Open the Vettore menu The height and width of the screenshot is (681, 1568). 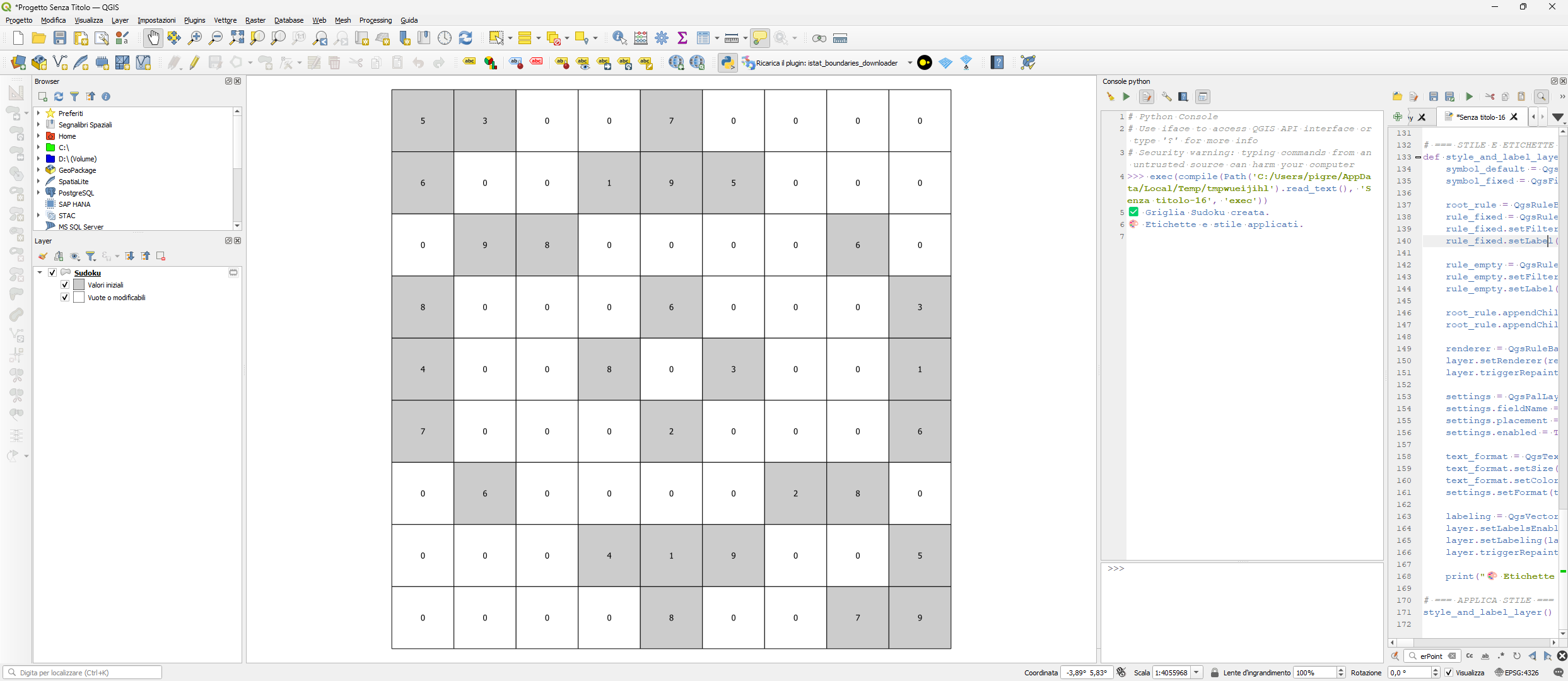click(x=225, y=20)
